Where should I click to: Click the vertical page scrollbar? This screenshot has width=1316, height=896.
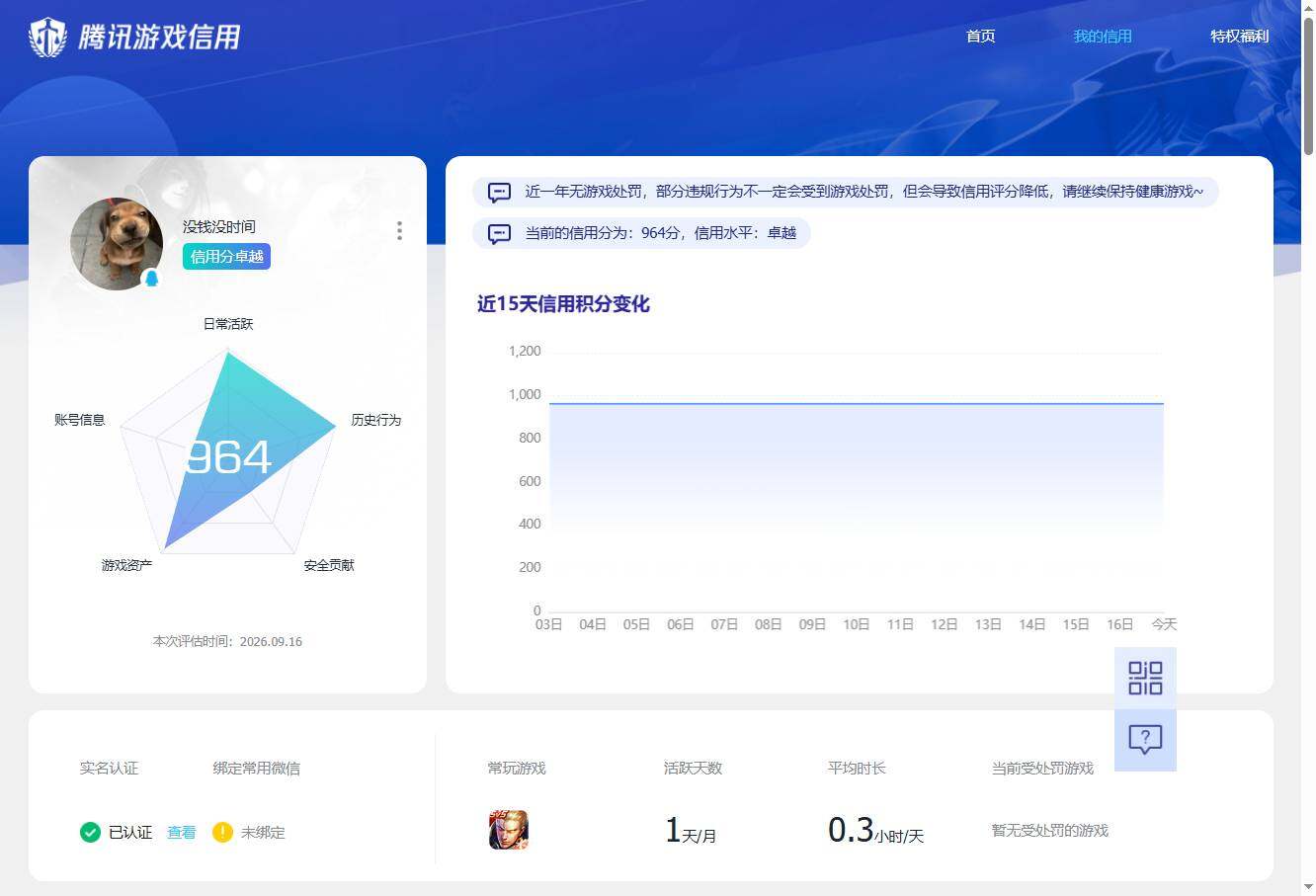(x=1308, y=87)
